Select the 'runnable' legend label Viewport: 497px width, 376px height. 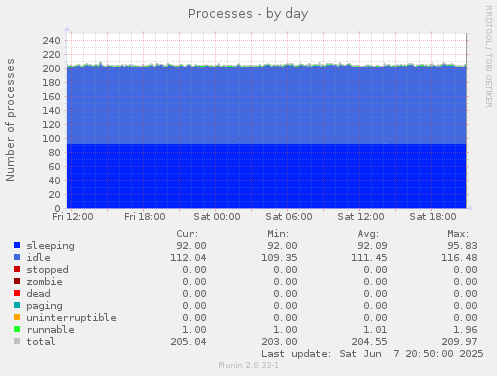[50, 330]
